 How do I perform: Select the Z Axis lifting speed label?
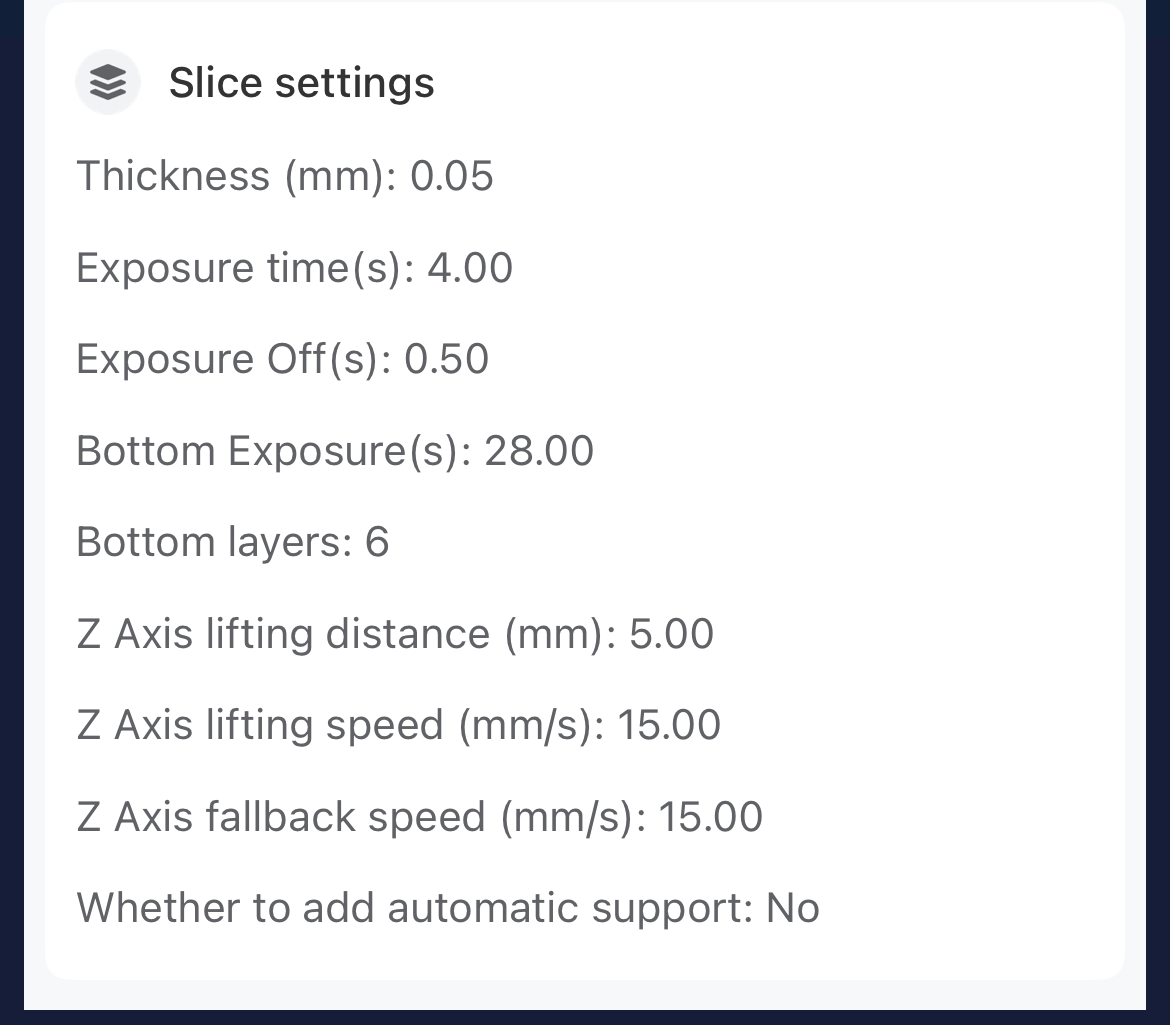[x=340, y=725]
